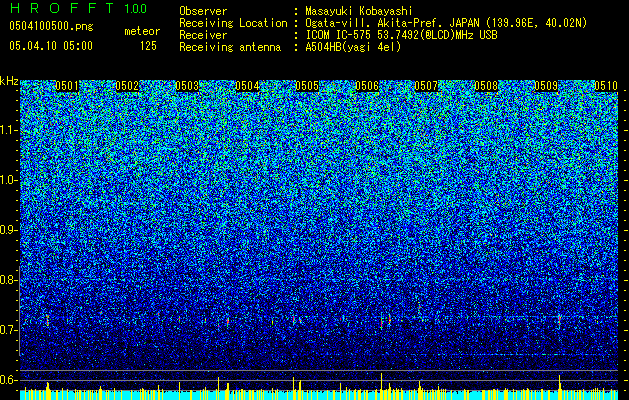Click the 0507 time marker
Image resolution: width=629 pixels, height=400 pixels.
coord(426,86)
